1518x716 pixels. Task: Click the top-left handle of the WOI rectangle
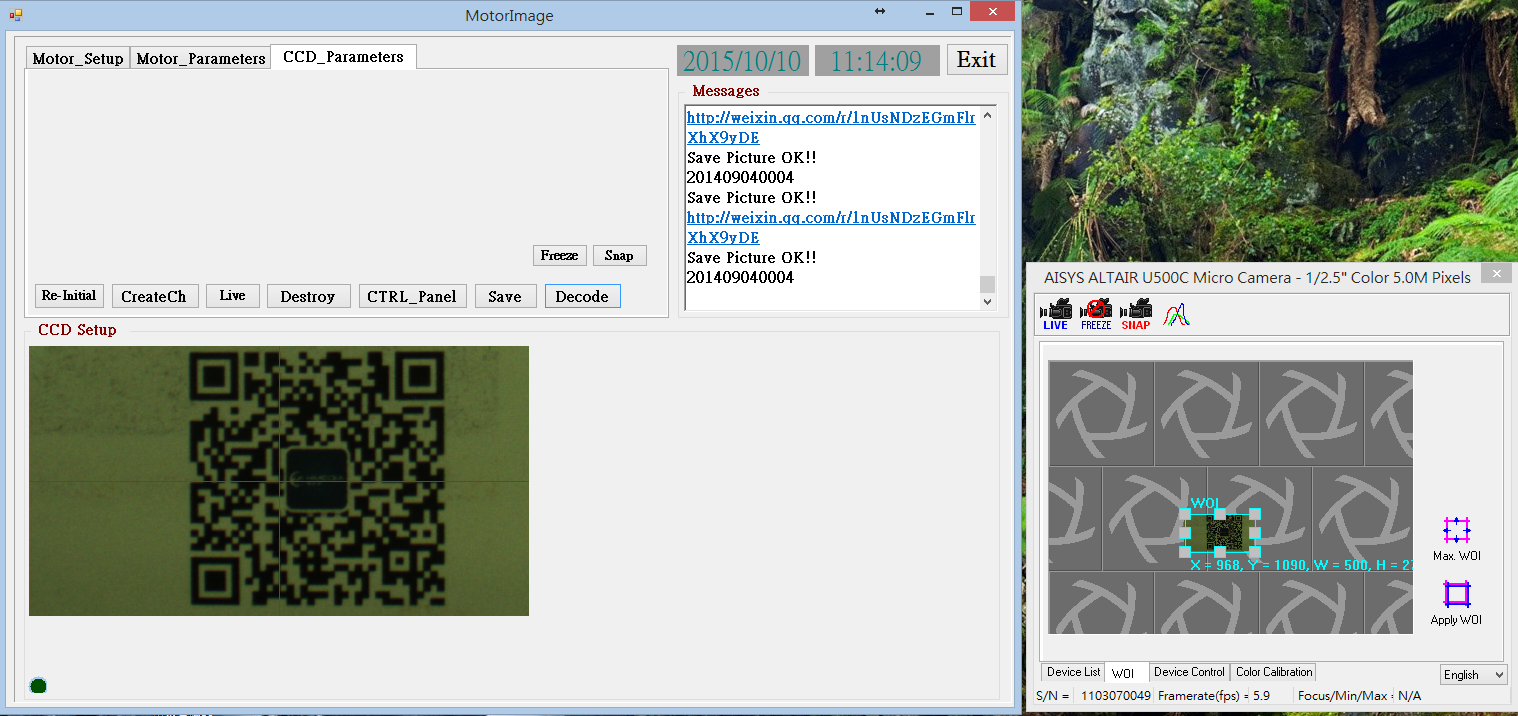[1185, 514]
